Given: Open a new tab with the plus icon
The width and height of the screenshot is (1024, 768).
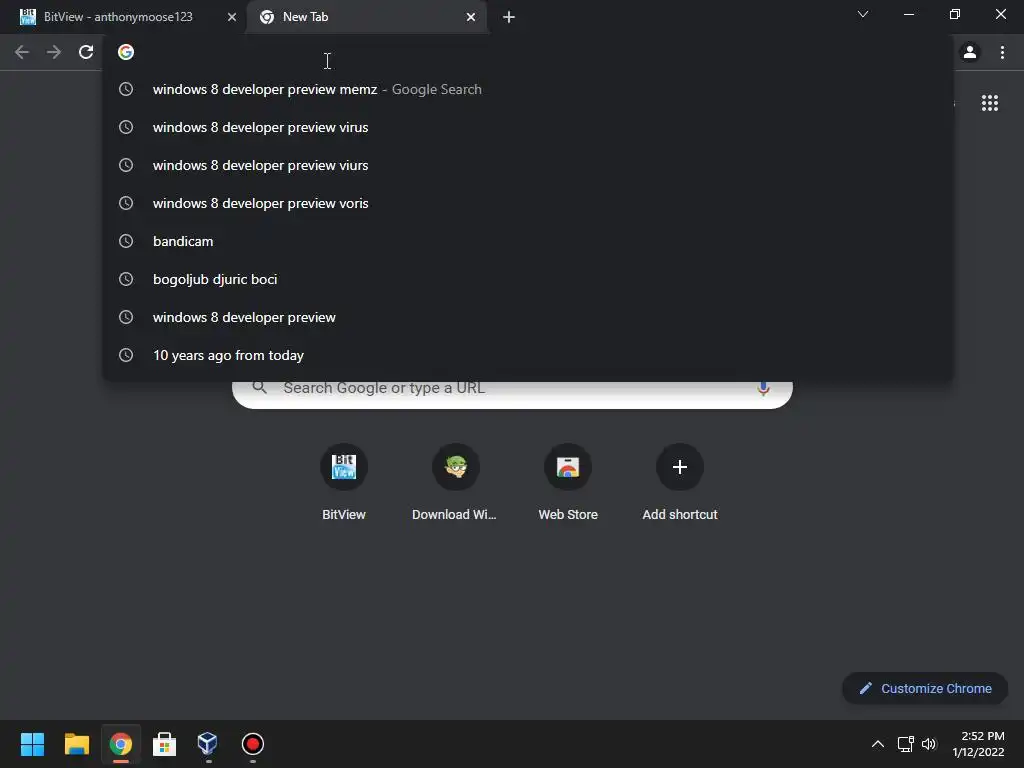Looking at the screenshot, I should click(x=509, y=17).
